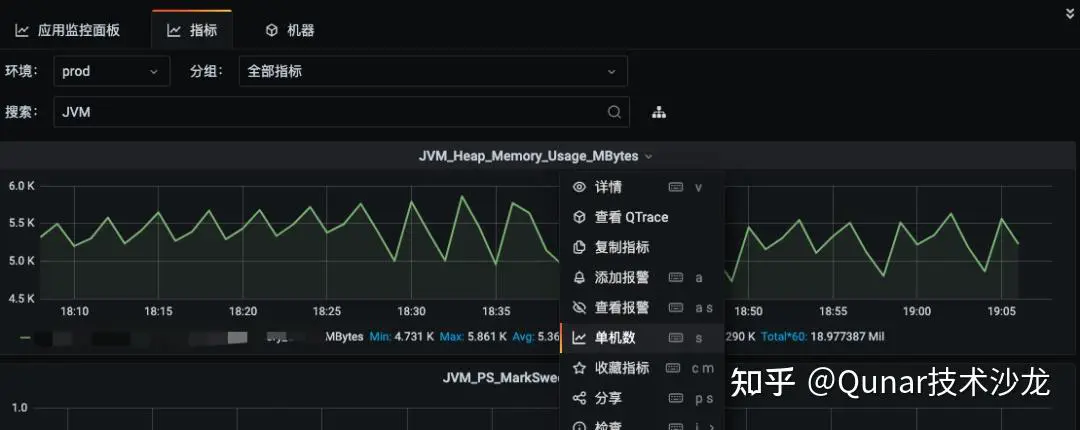The width and height of the screenshot is (1080, 430).
Task: Open the 机器 tab
Action: (290, 30)
